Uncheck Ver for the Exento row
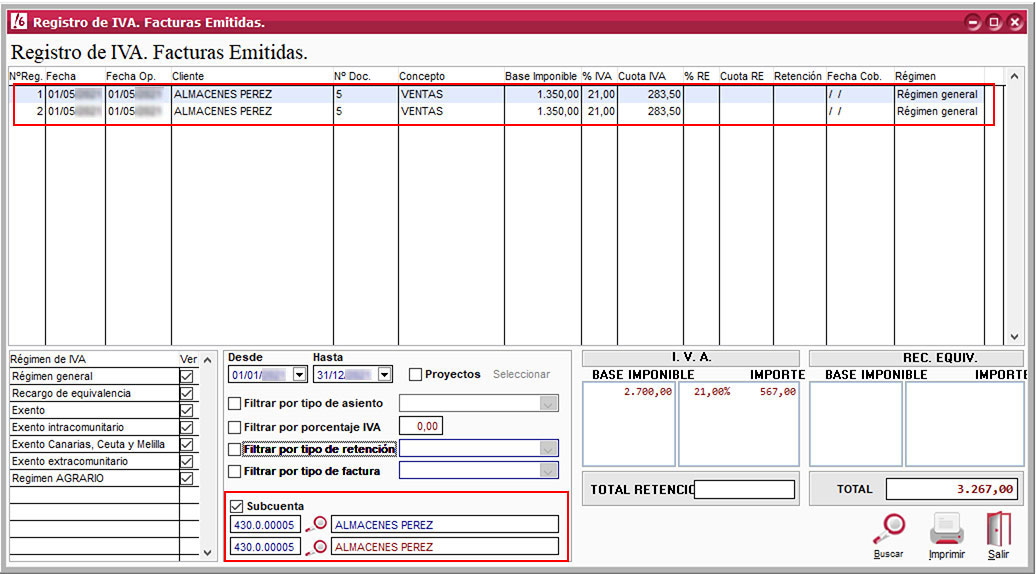This screenshot has height=574, width=1036. (187, 411)
